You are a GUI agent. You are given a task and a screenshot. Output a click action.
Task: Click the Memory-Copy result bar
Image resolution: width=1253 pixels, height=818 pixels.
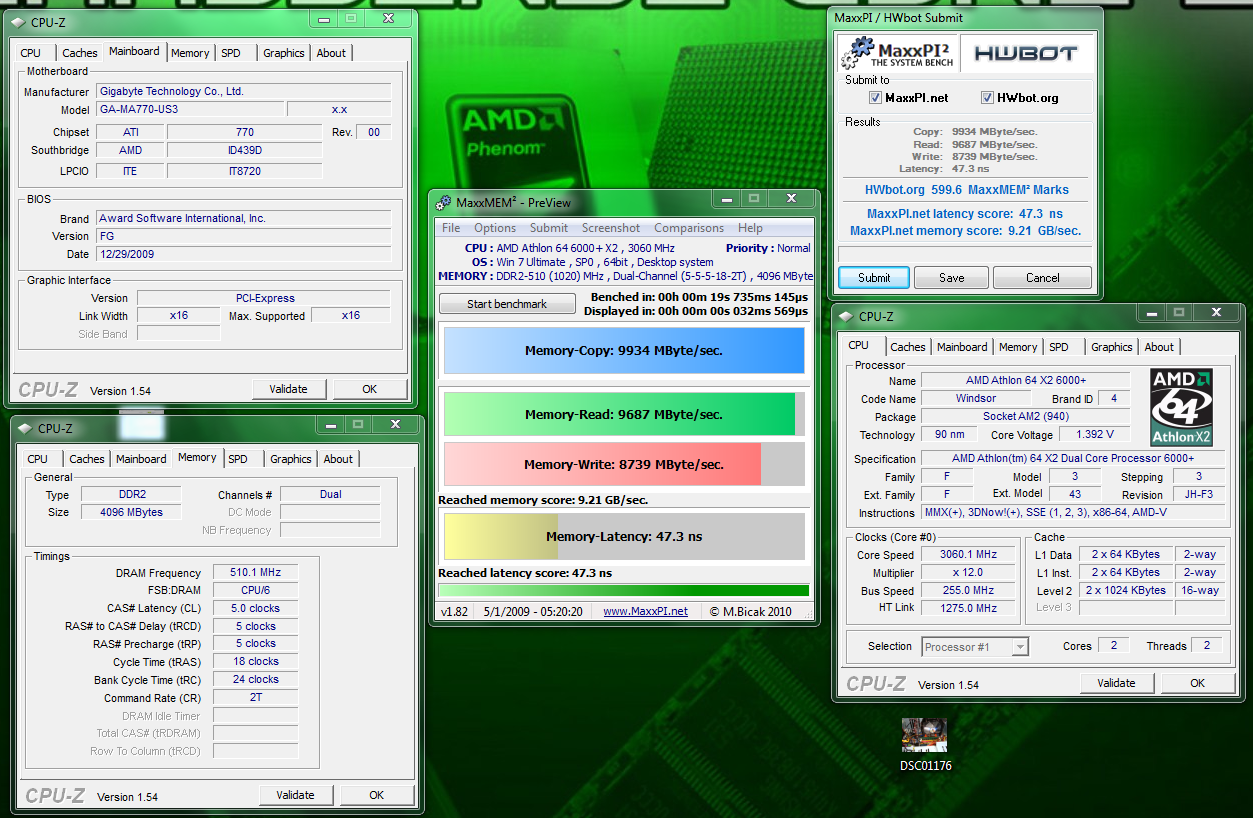click(623, 351)
